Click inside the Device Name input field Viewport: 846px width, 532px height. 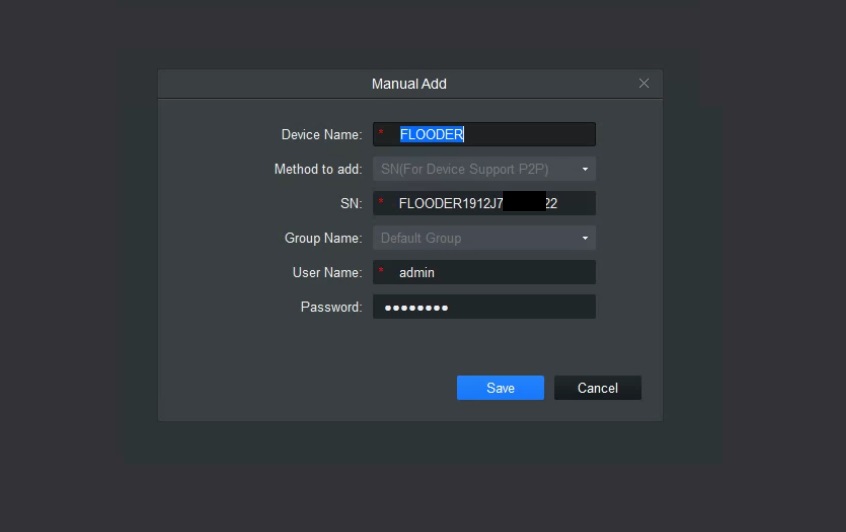(484, 134)
